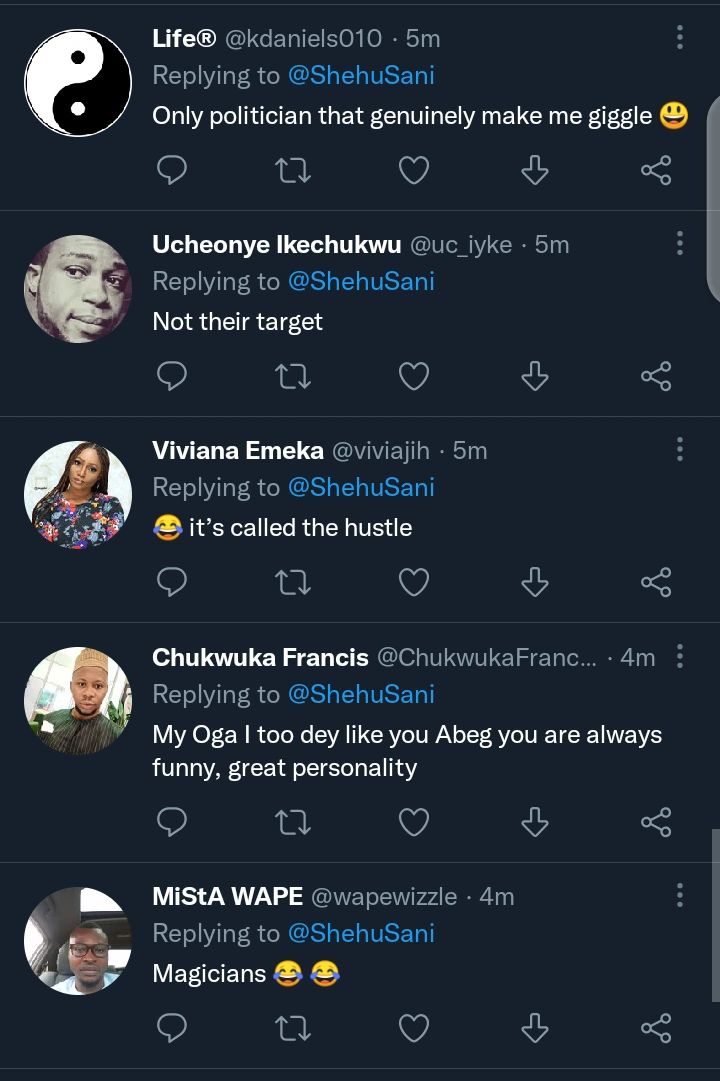720x1081 pixels.
Task: Expand options menu for Chukwuka Francis's tweet
Action: (x=680, y=656)
